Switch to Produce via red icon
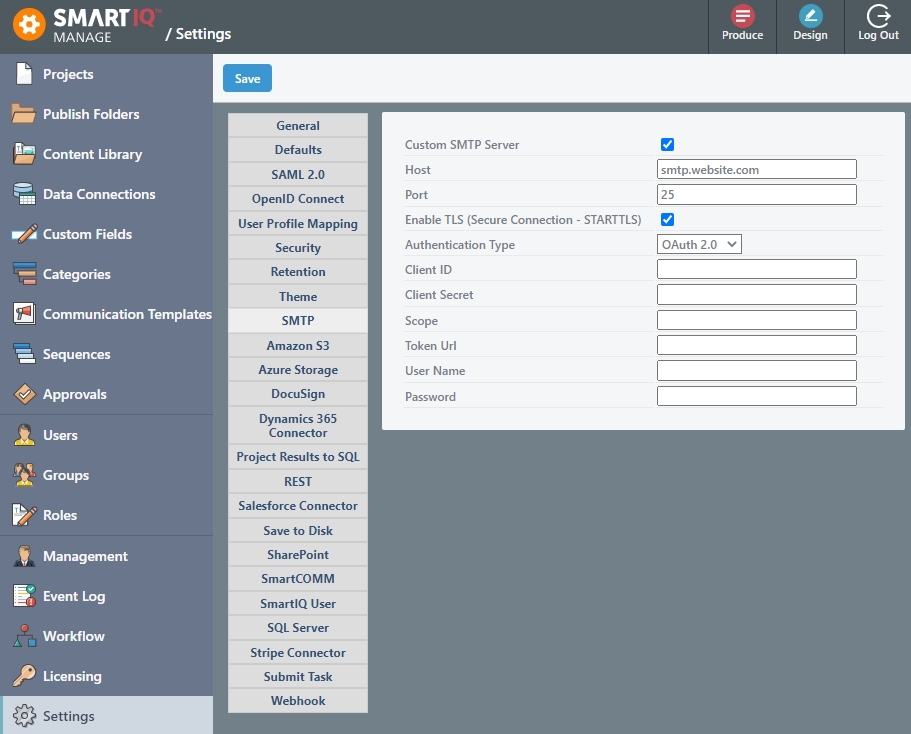This screenshot has width=911, height=734. click(x=743, y=16)
